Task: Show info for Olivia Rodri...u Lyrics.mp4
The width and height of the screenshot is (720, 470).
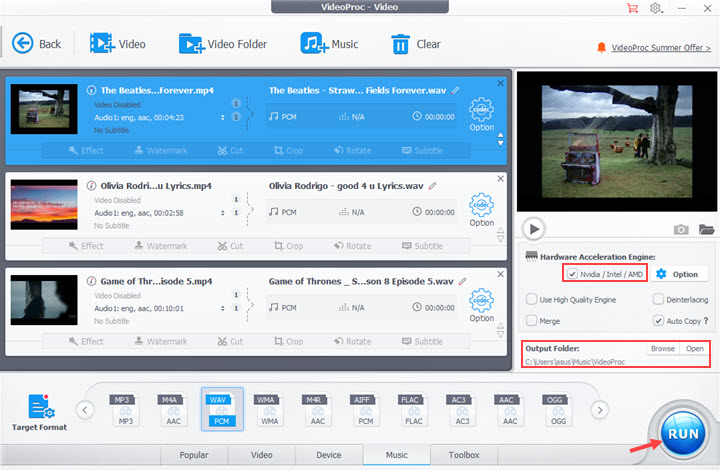Action: pos(91,186)
